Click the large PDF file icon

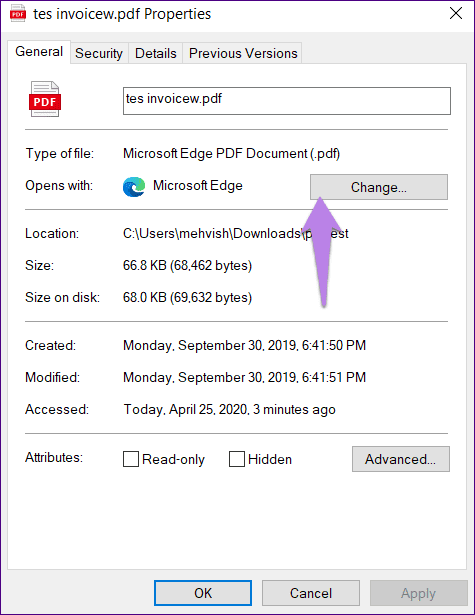pyautogui.click(x=45, y=99)
